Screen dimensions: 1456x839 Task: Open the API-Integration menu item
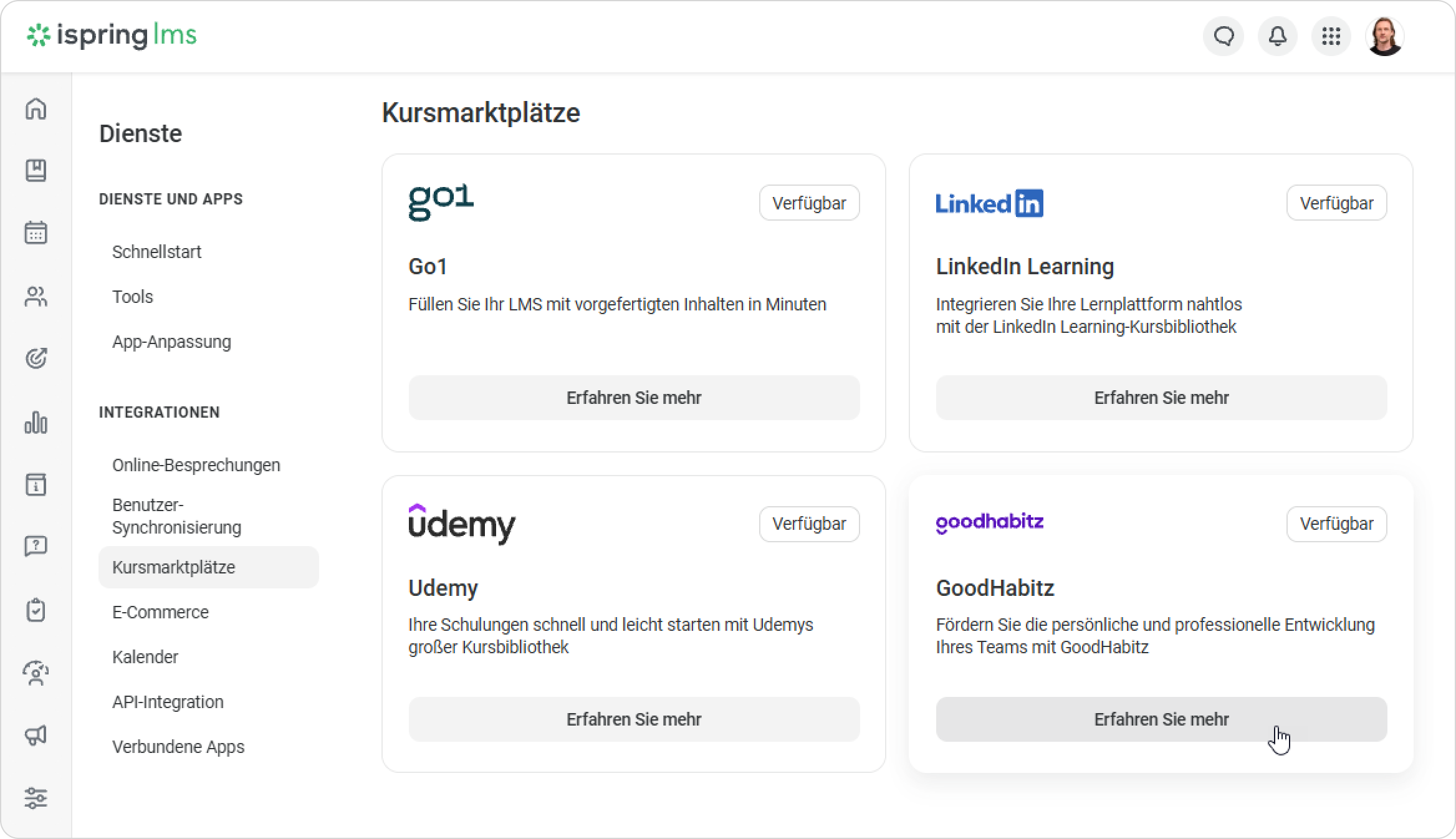[168, 702]
